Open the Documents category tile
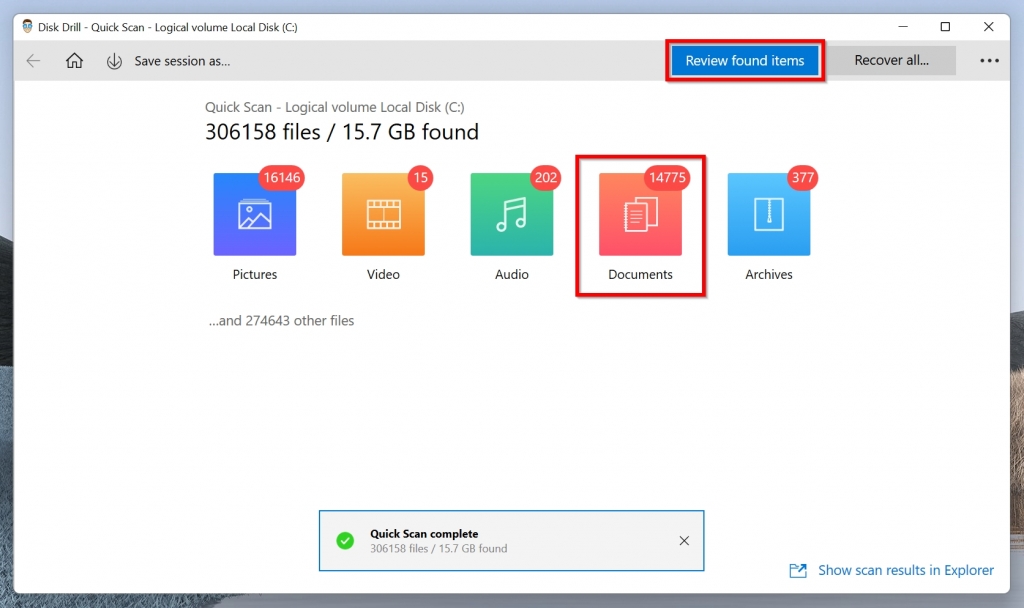This screenshot has height=608, width=1024. coord(641,214)
